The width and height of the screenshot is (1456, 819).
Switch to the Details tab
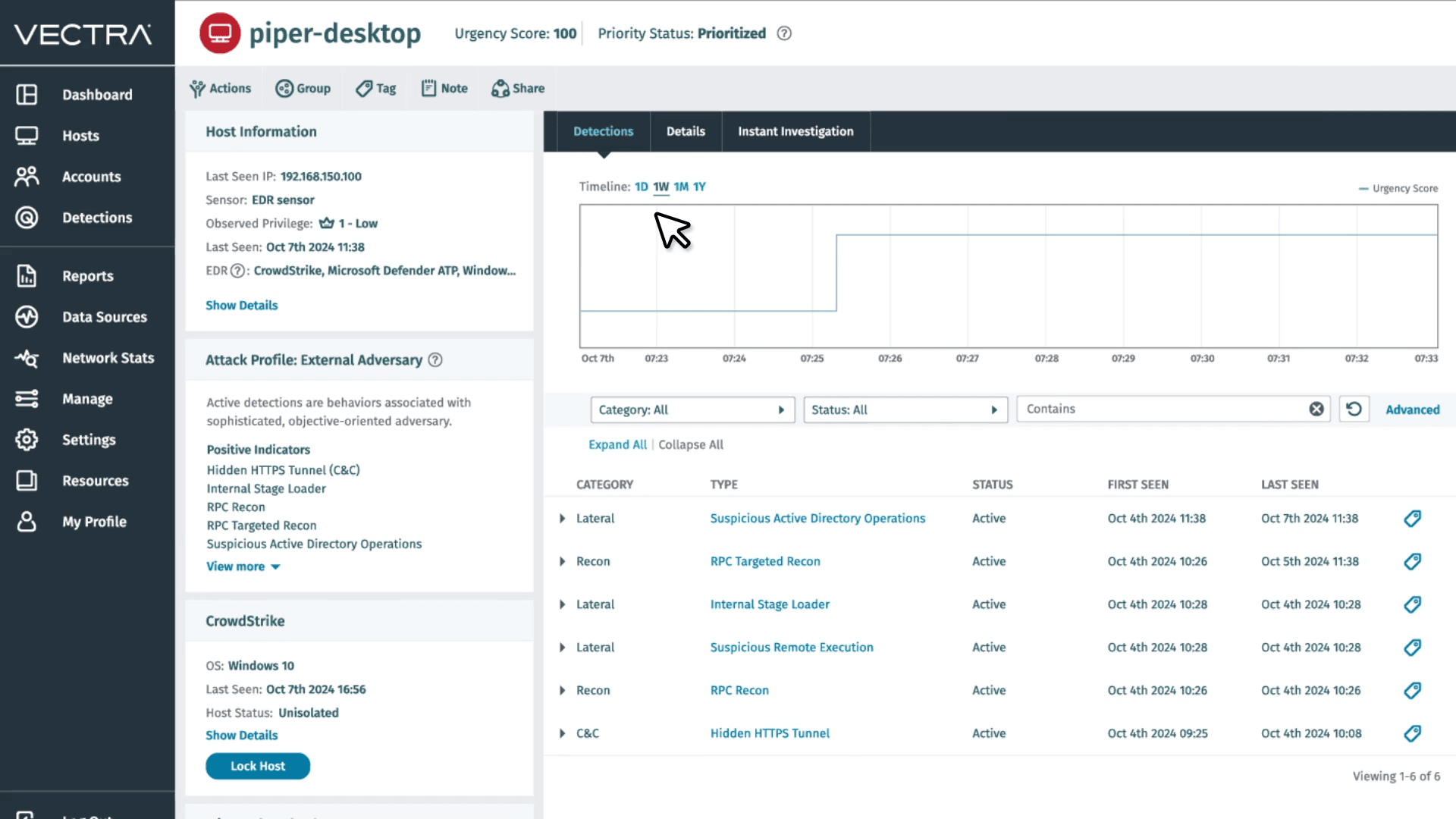(x=685, y=131)
